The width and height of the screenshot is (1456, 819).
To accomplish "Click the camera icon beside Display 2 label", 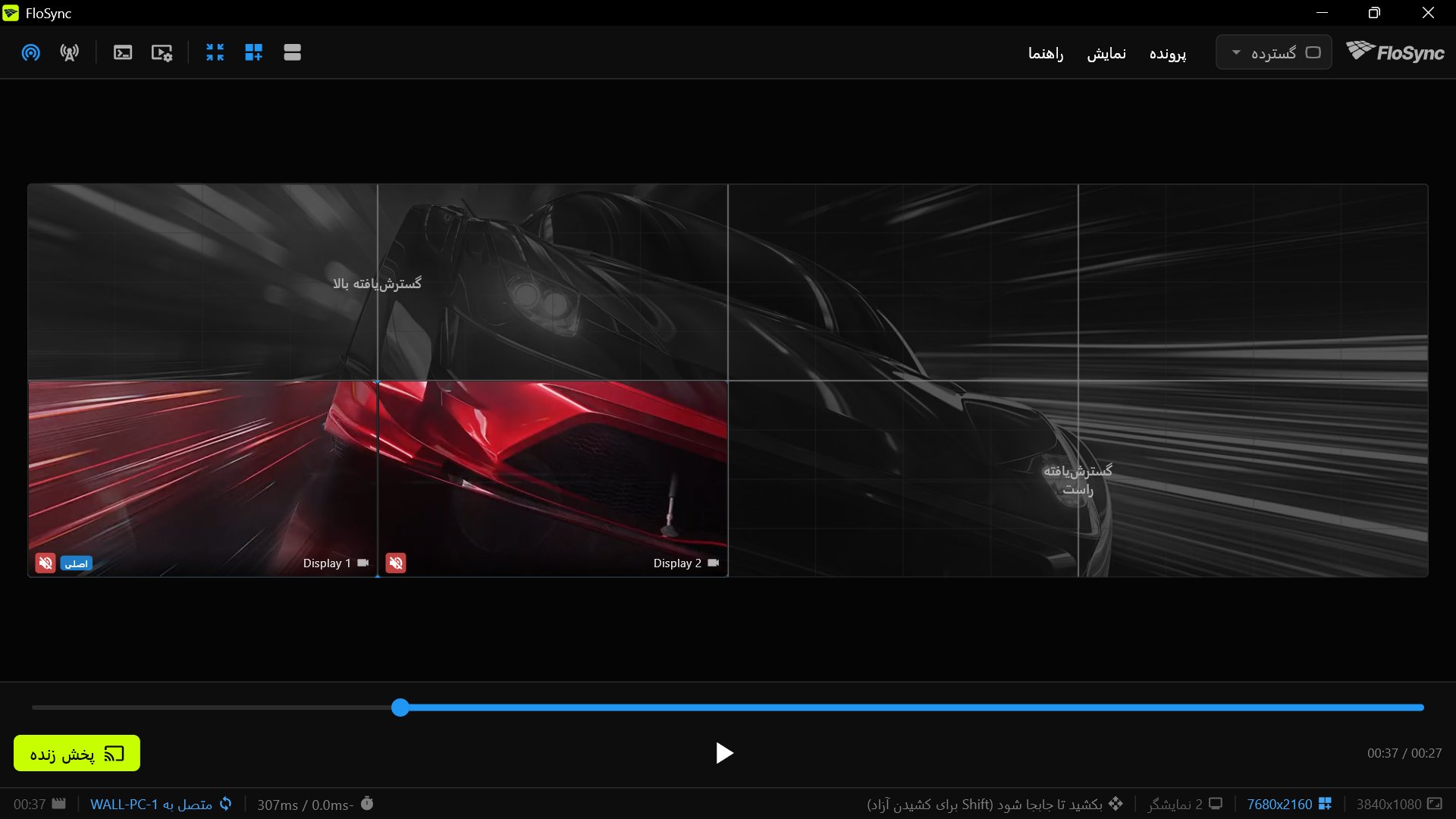I will coord(714,563).
